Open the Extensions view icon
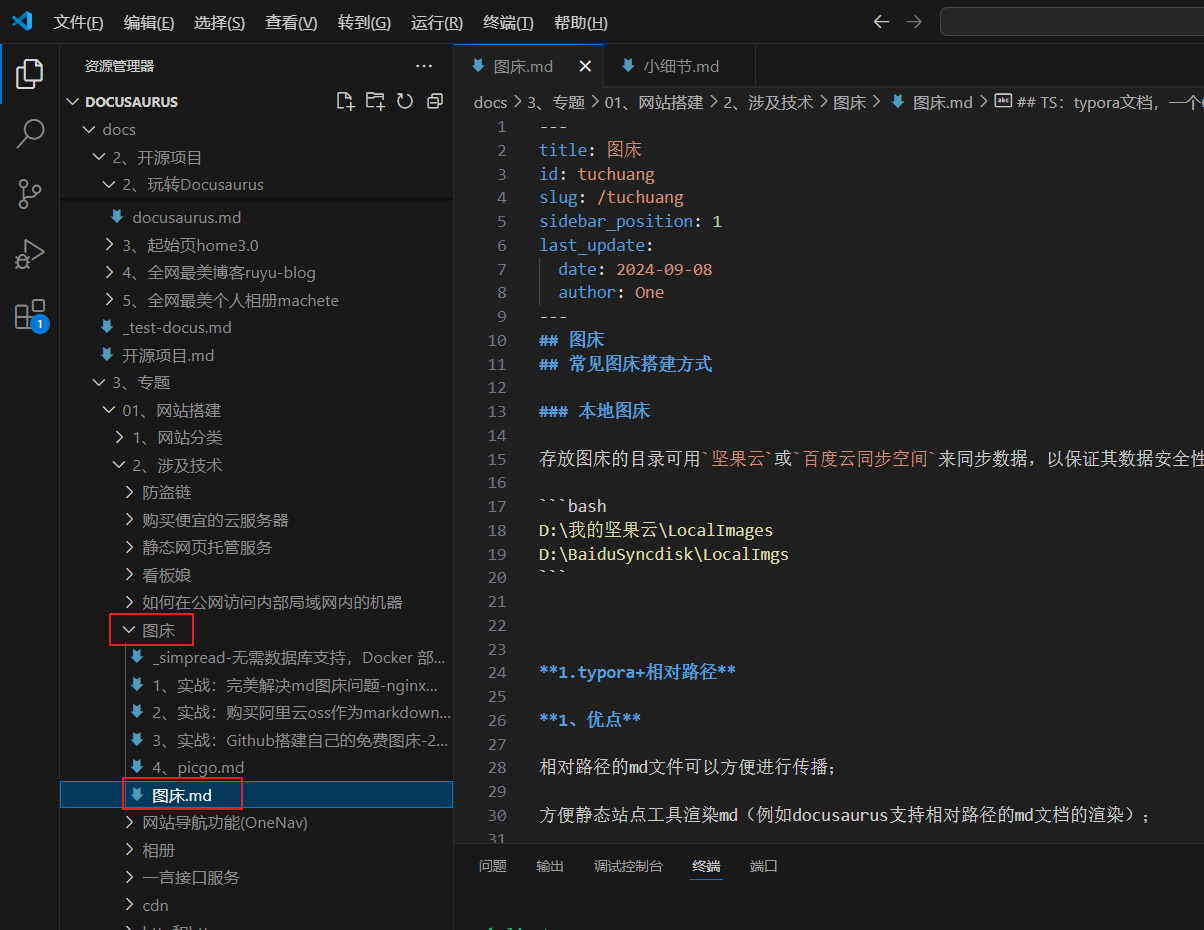The width and height of the screenshot is (1204, 930). (30, 314)
